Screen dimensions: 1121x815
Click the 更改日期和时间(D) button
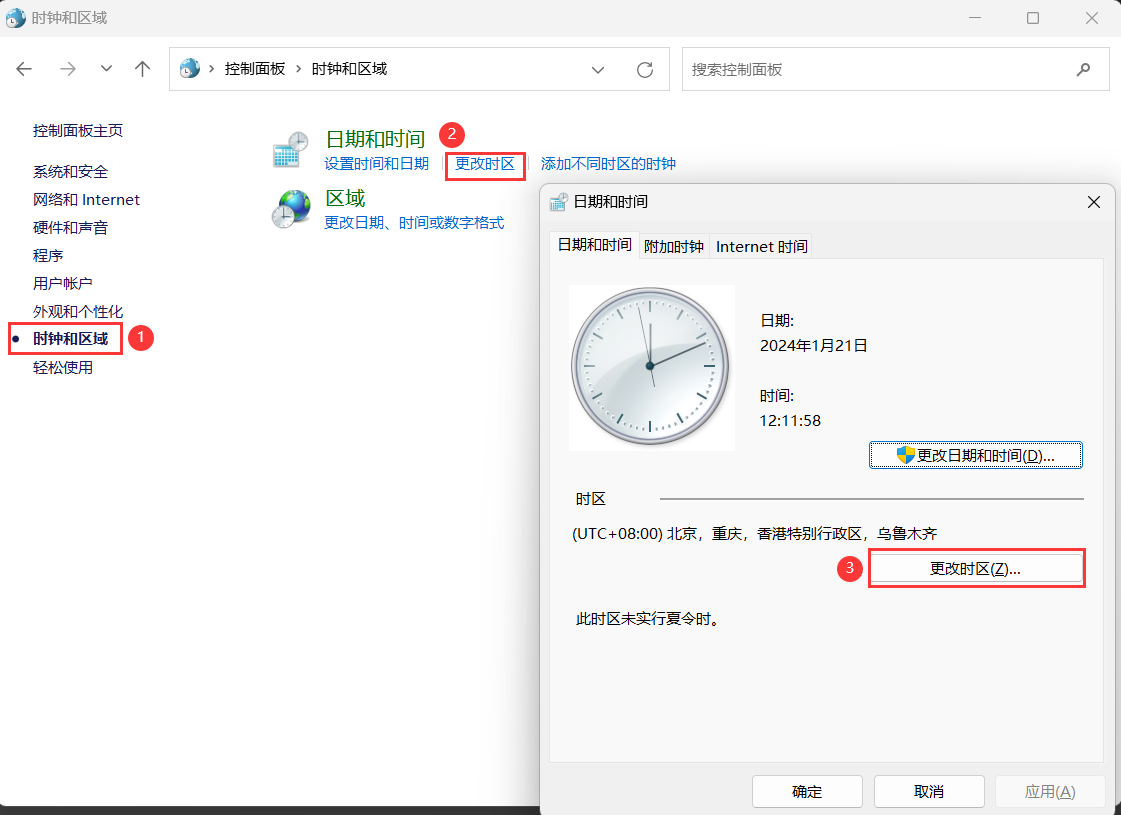pyautogui.click(x=975, y=454)
